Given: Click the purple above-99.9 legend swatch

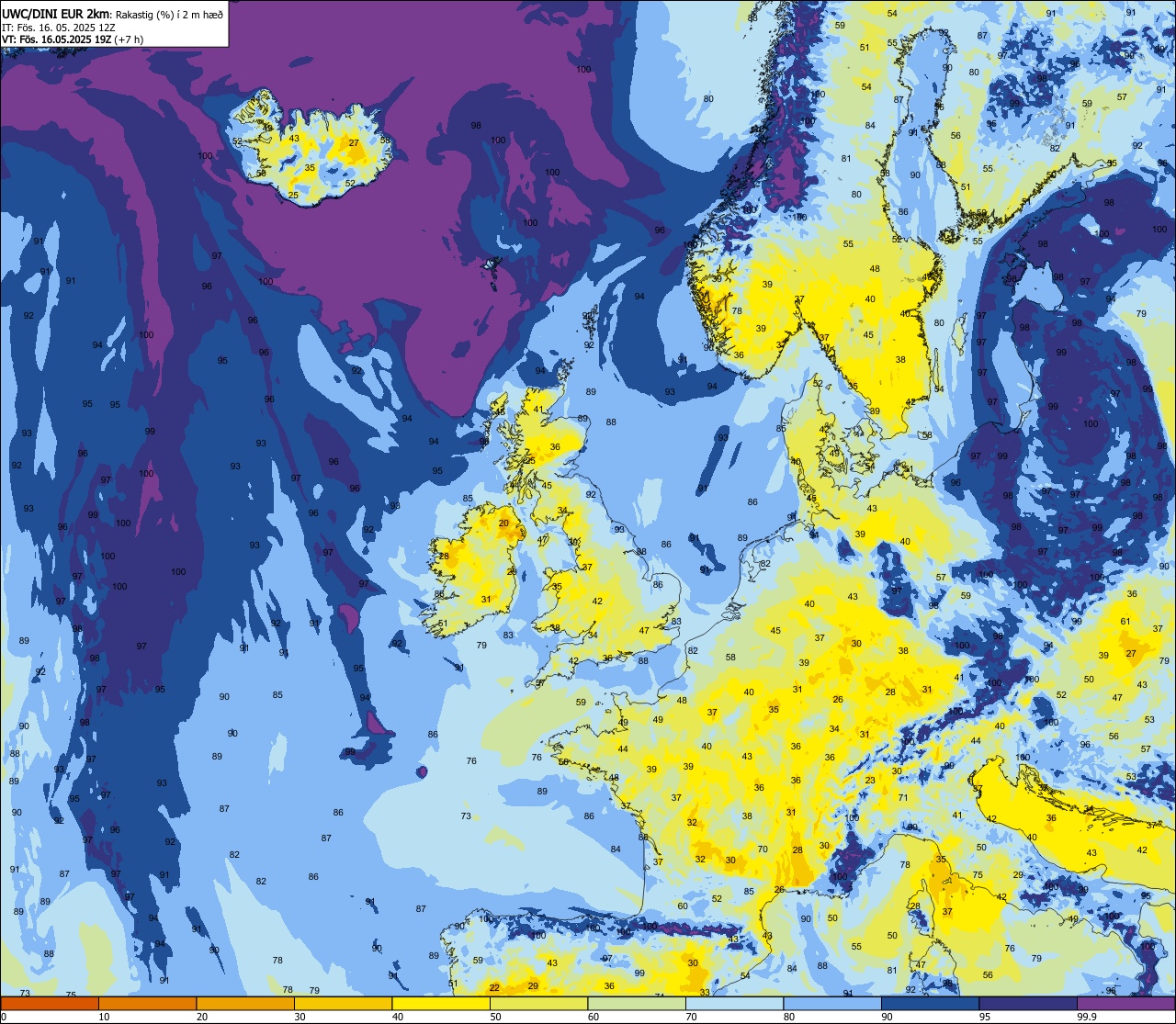Looking at the screenshot, I should [x=1125, y=1003].
